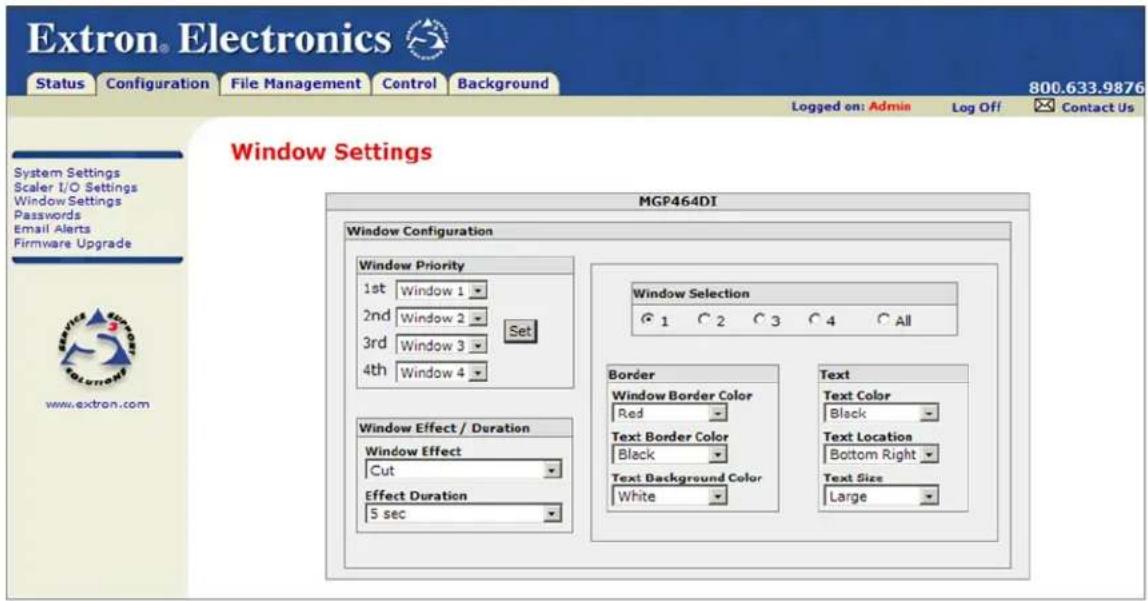Viewport: 1148px width, 601px height.
Task: Open the Text Border Color dropdown
Action: [669, 455]
